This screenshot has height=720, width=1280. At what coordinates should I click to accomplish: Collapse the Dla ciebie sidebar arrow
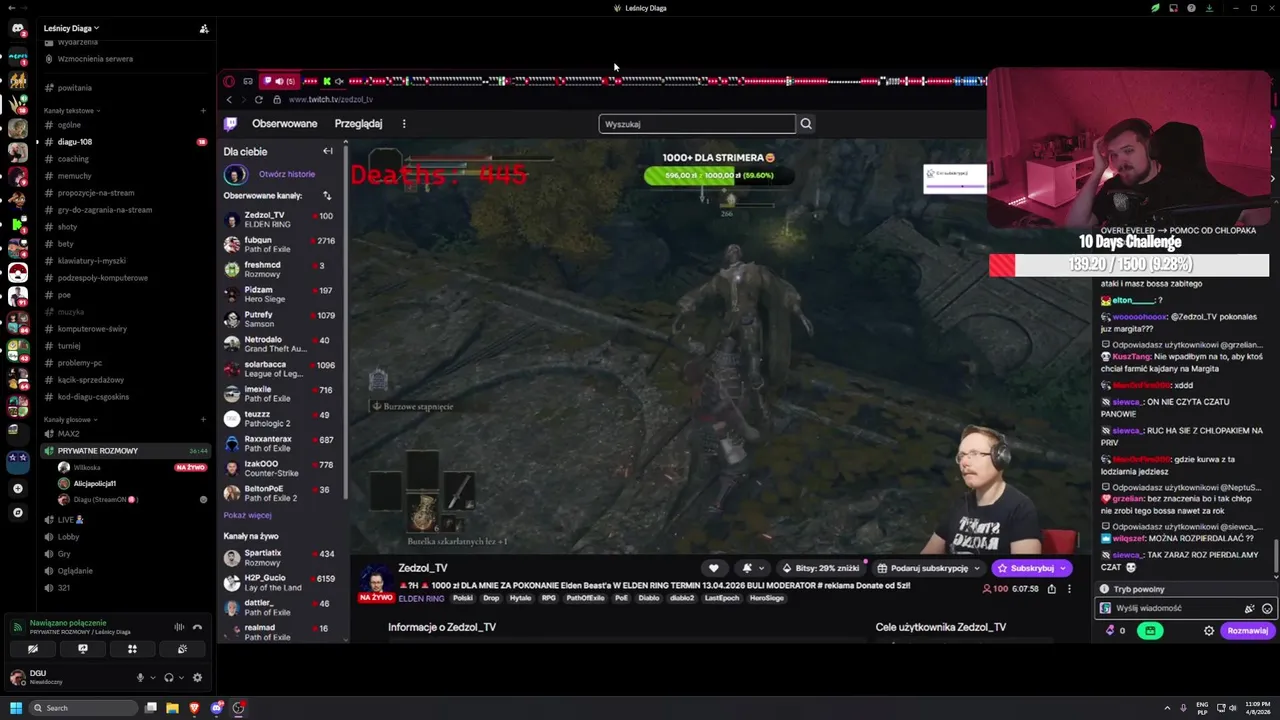(x=327, y=151)
